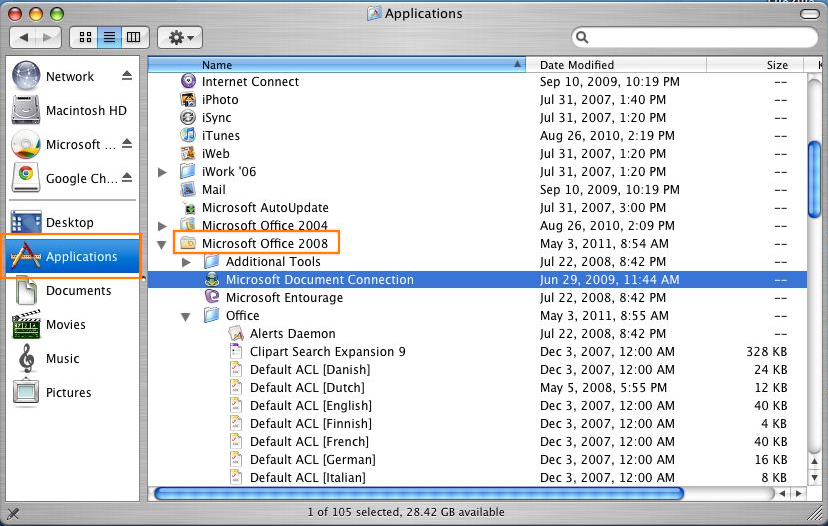Open Movies in the sidebar
This screenshot has width=828, height=526.
[x=49, y=324]
